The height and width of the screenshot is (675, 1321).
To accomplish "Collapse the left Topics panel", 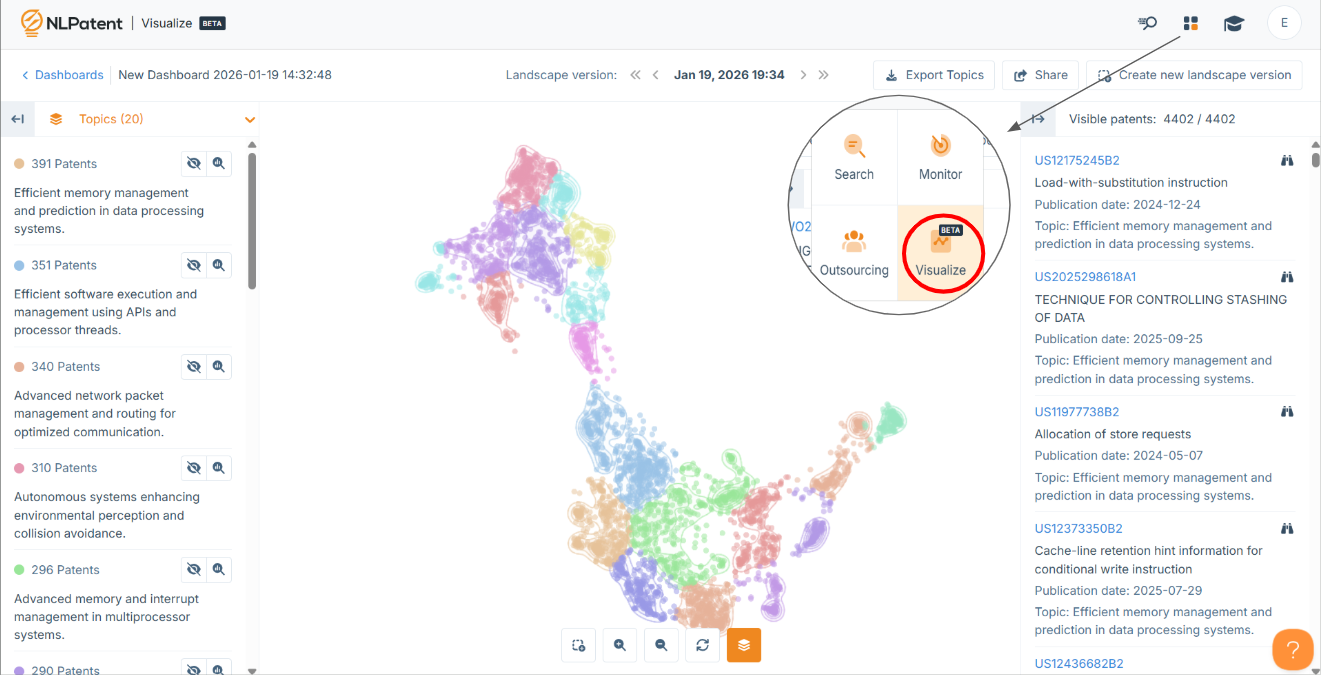I will point(17,119).
